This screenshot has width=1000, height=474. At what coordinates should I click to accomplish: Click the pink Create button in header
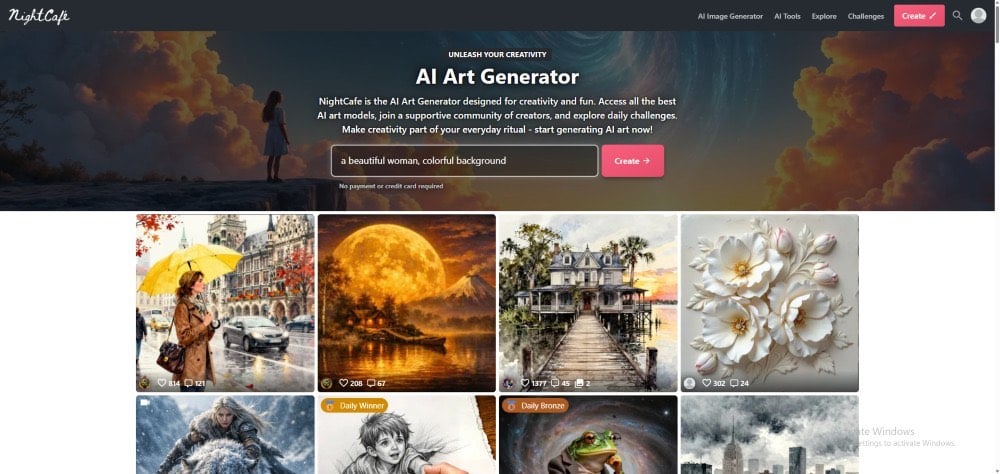click(919, 16)
